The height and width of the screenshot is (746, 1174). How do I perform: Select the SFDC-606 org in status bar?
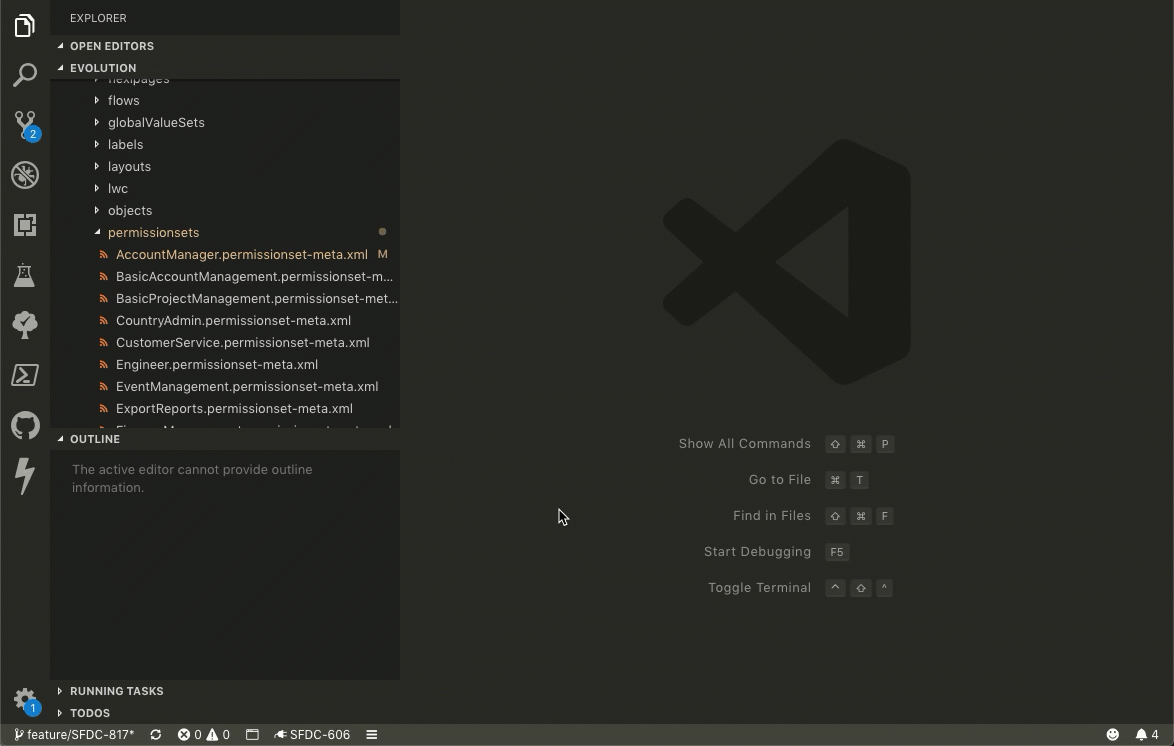point(312,735)
